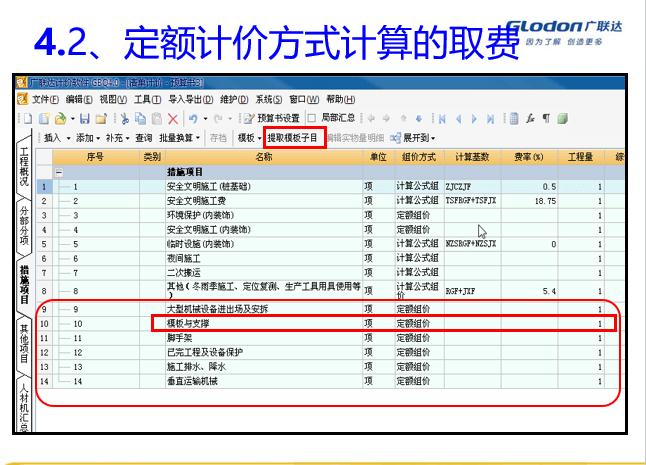
Task: Open the 文件(F) menu
Action: [45, 99]
